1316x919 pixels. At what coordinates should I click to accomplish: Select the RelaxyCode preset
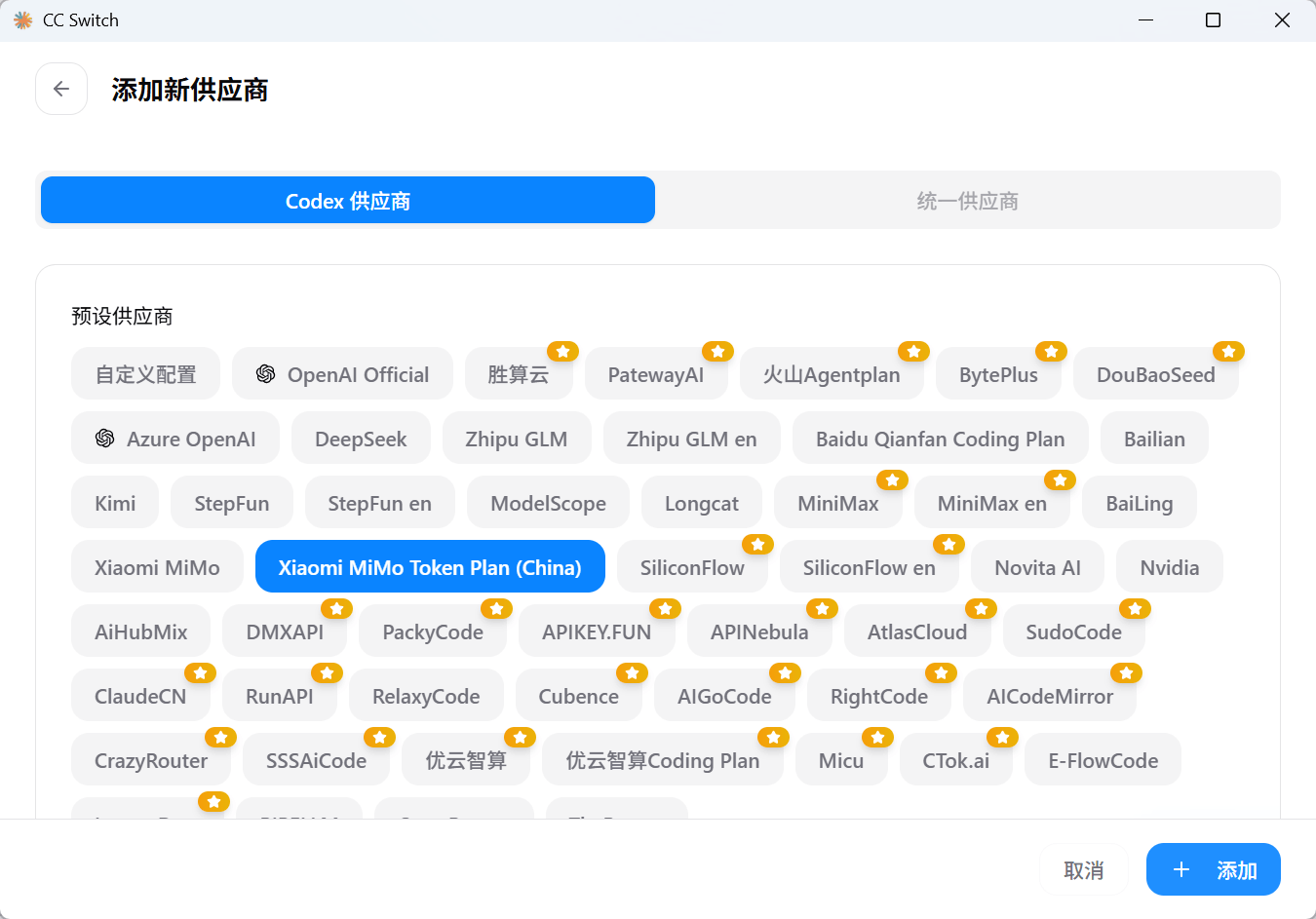[x=426, y=696]
